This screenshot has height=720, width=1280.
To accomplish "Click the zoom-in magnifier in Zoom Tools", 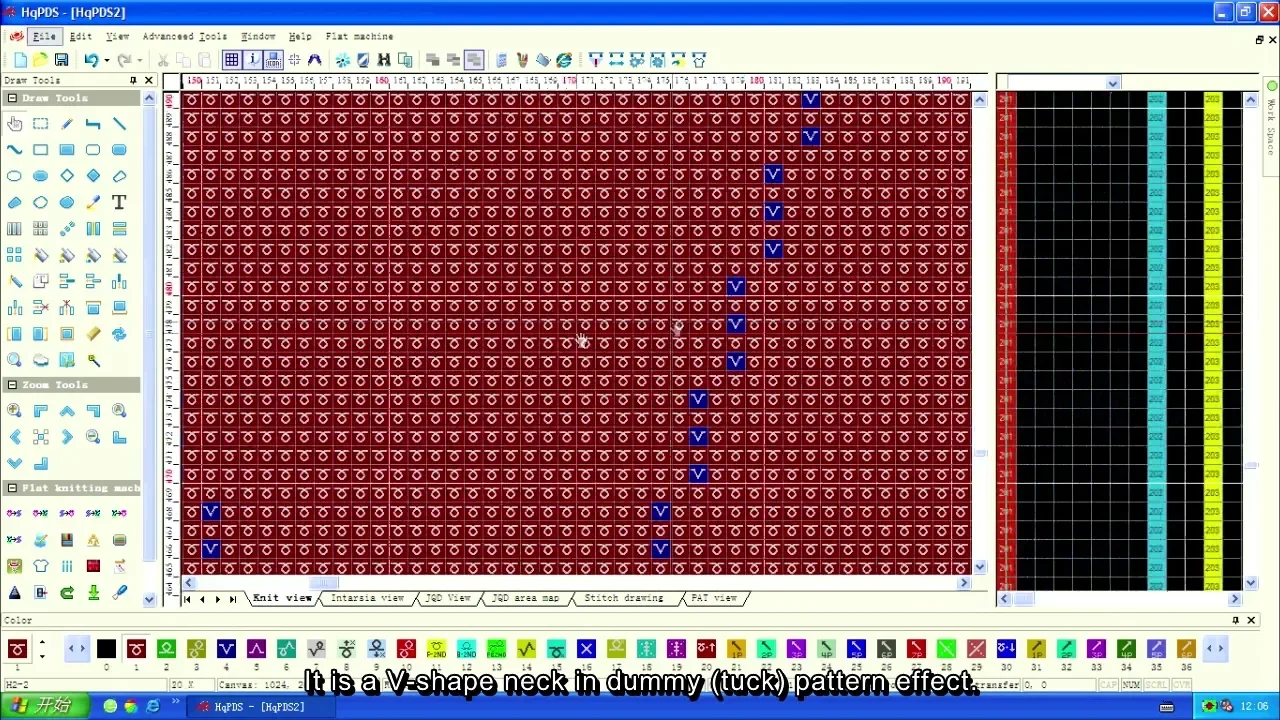I will pos(14,411).
